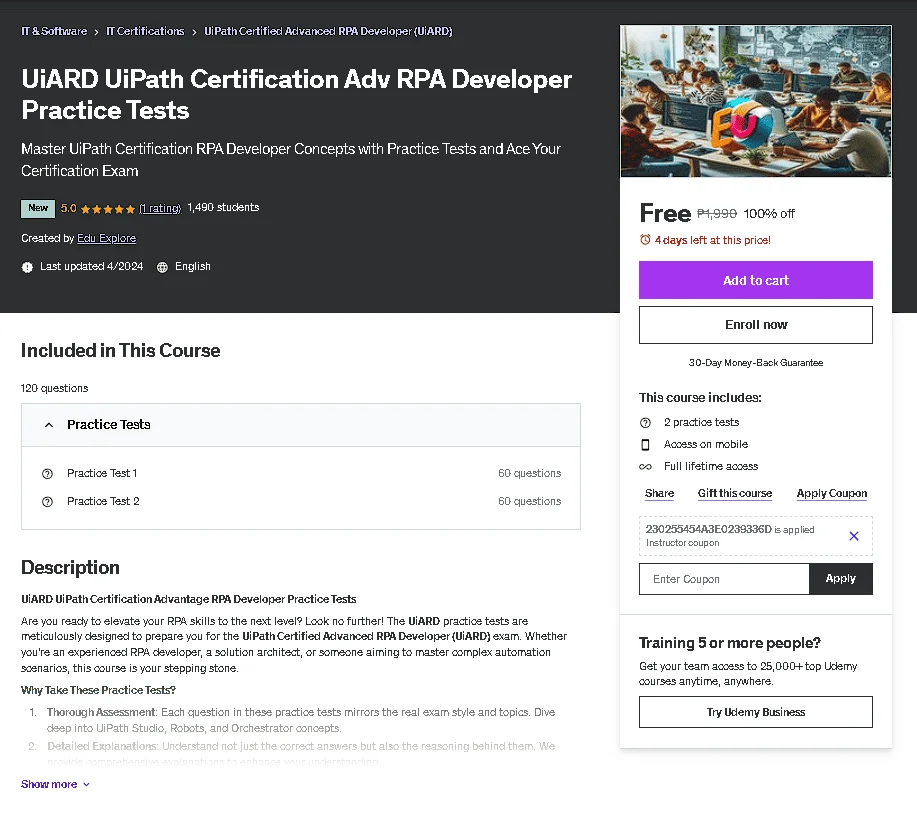Viewport: 917px width, 820px height.
Task: Gift this course
Action: pyautogui.click(x=735, y=493)
